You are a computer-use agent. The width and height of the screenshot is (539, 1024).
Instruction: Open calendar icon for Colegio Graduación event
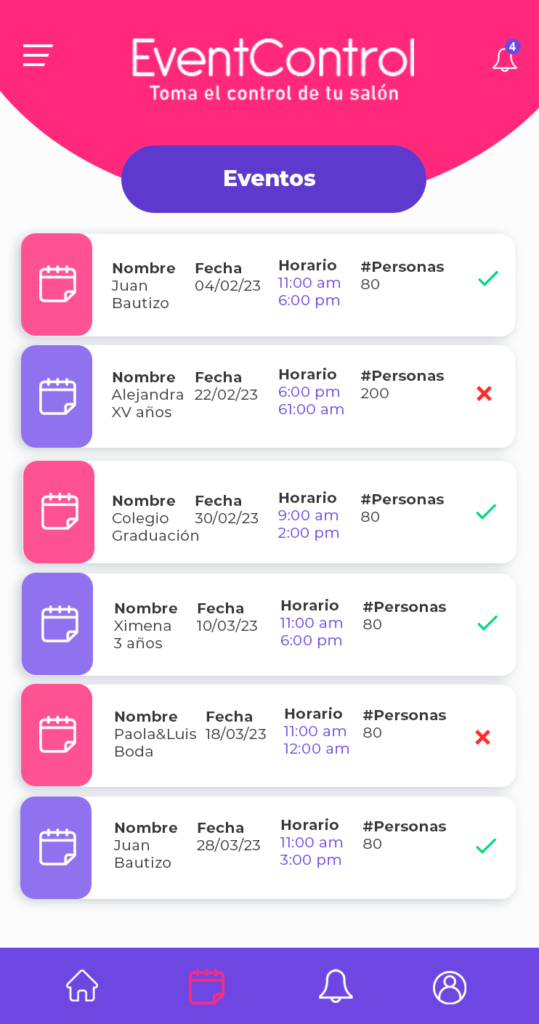[x=59, y=511]
